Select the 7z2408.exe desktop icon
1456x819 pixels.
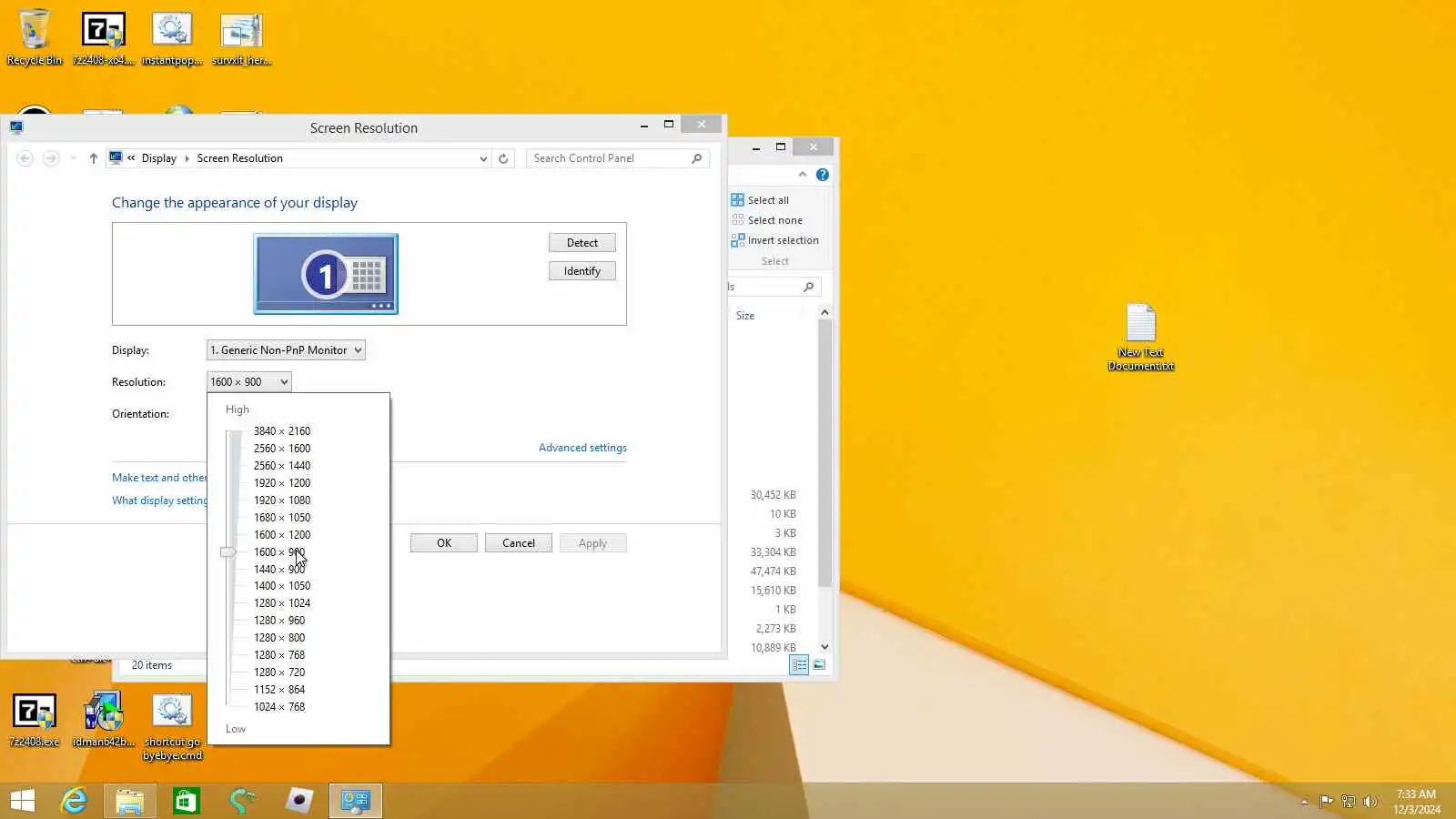tap(35, 720)
